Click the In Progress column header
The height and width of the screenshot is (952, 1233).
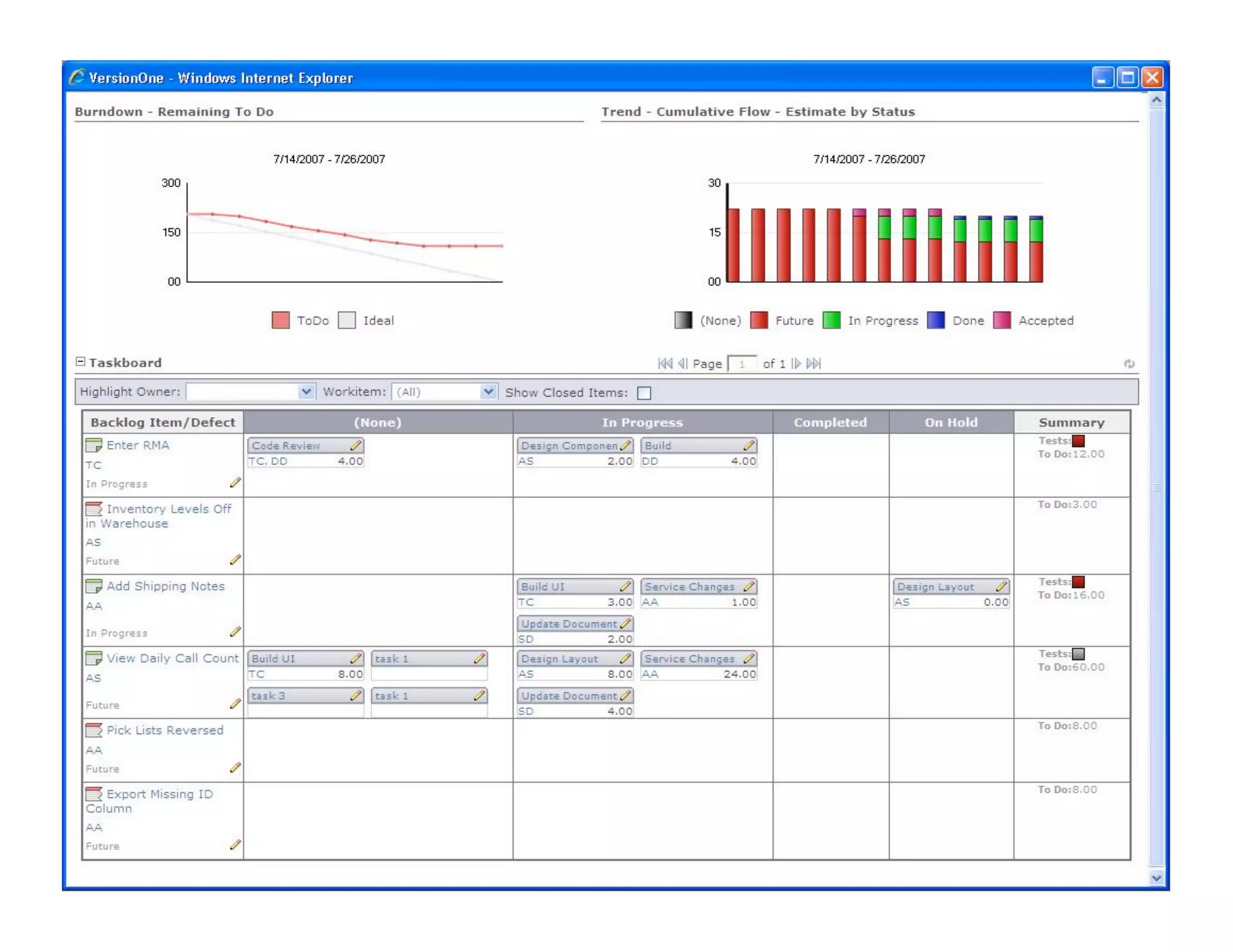[642, 422]
